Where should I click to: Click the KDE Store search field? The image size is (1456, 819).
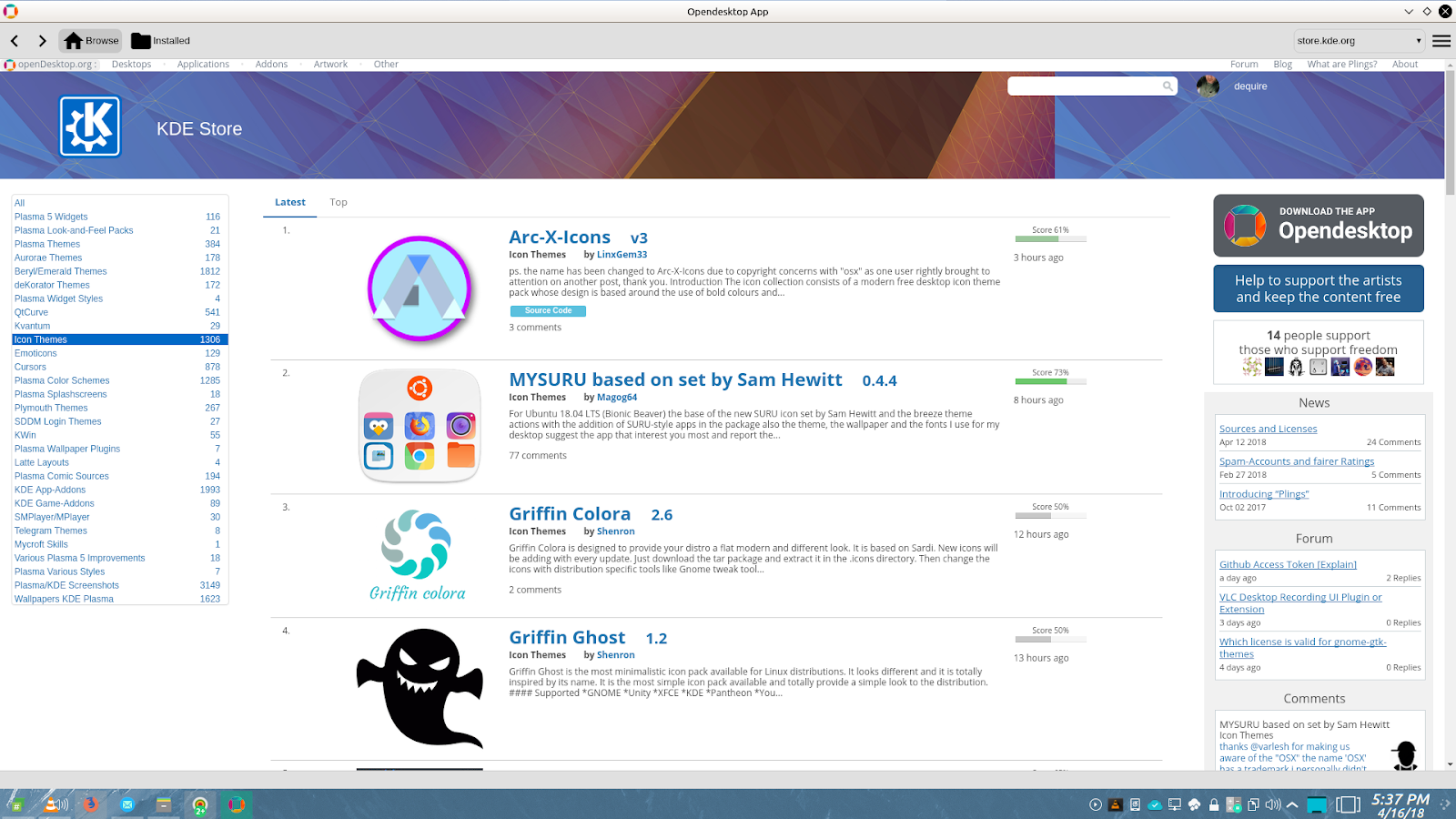[1083, 86]
